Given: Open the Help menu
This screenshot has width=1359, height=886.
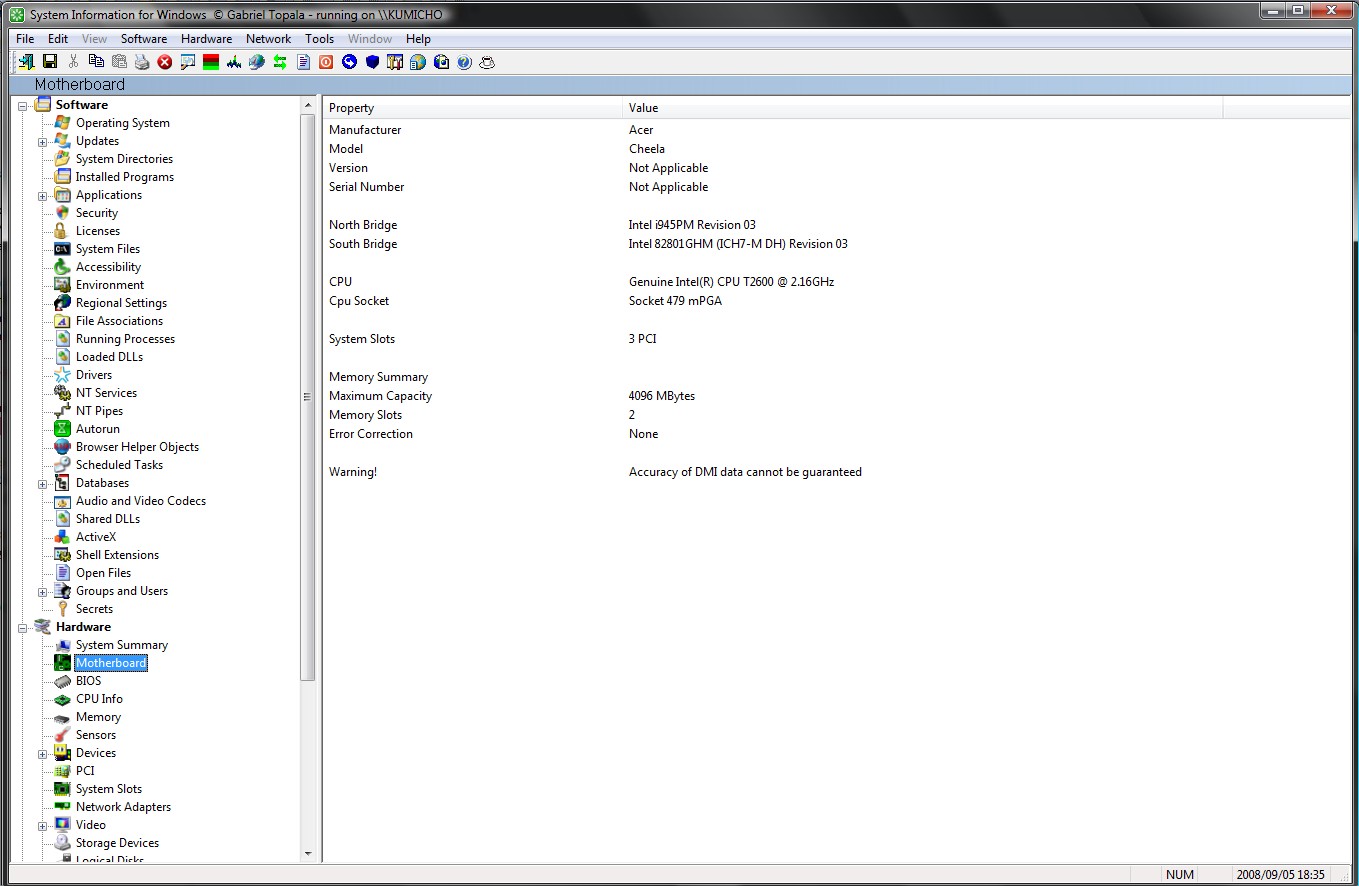Looking at the screenshot, I should 418,39.
